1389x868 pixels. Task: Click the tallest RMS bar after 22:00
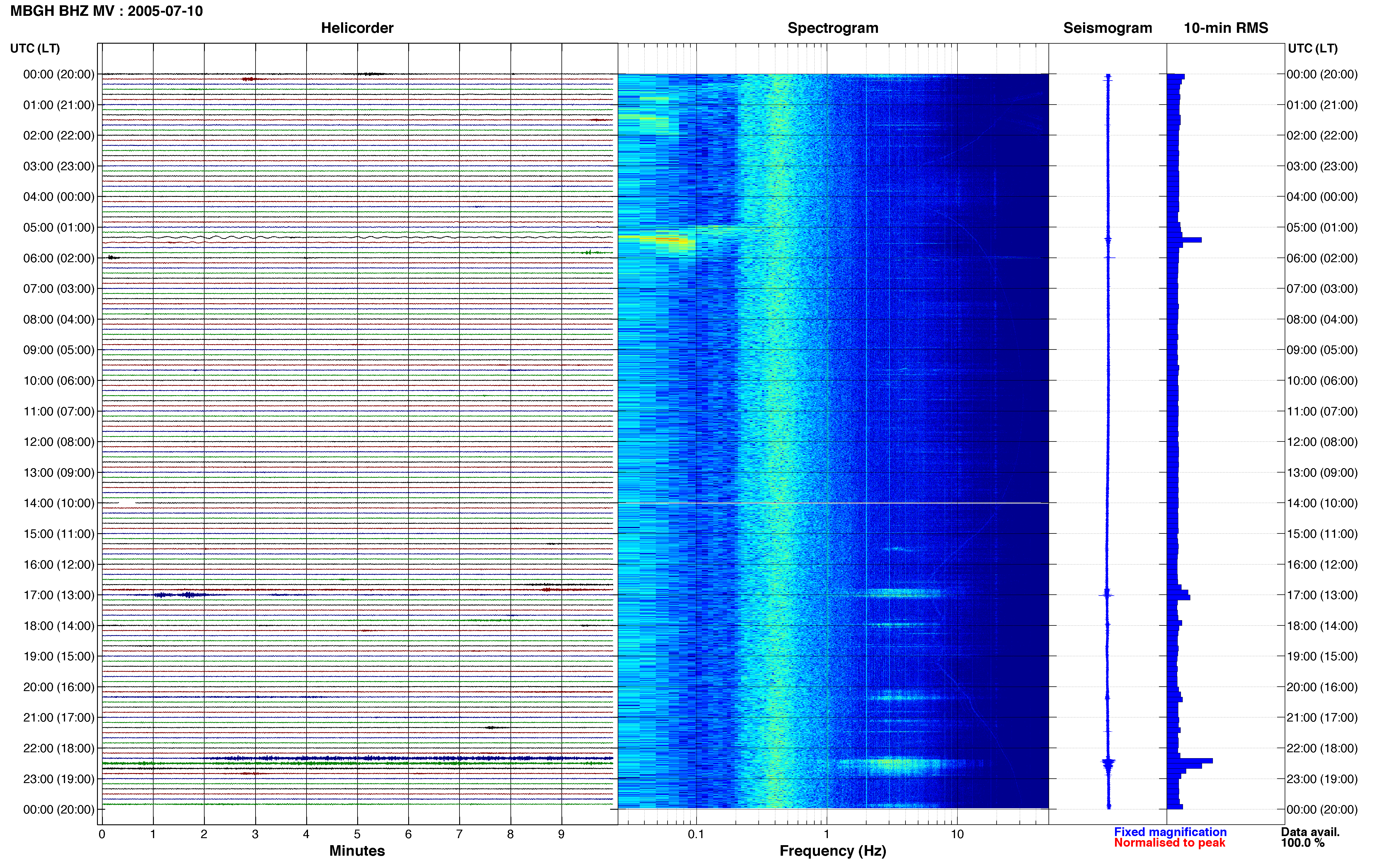(x=1190, y=761)
